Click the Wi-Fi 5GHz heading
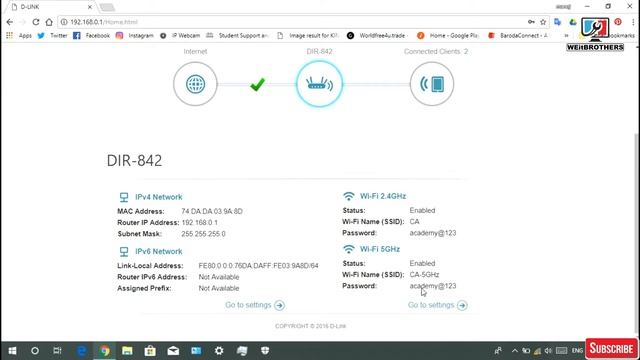This screenshot has height=360, width=640. tap(380, 249)
